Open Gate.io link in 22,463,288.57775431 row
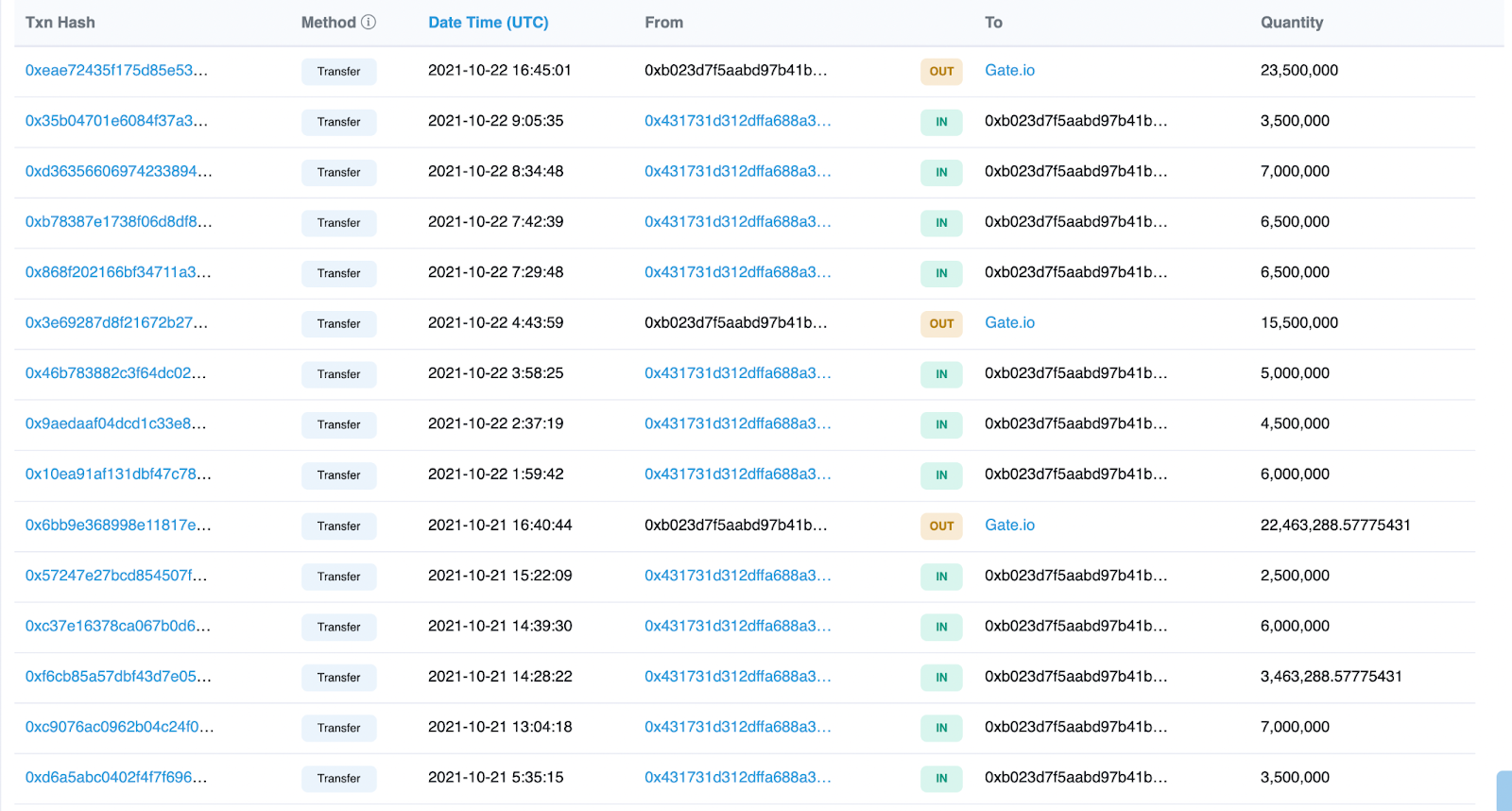 pyautogui.click(x=1009, y=525)
